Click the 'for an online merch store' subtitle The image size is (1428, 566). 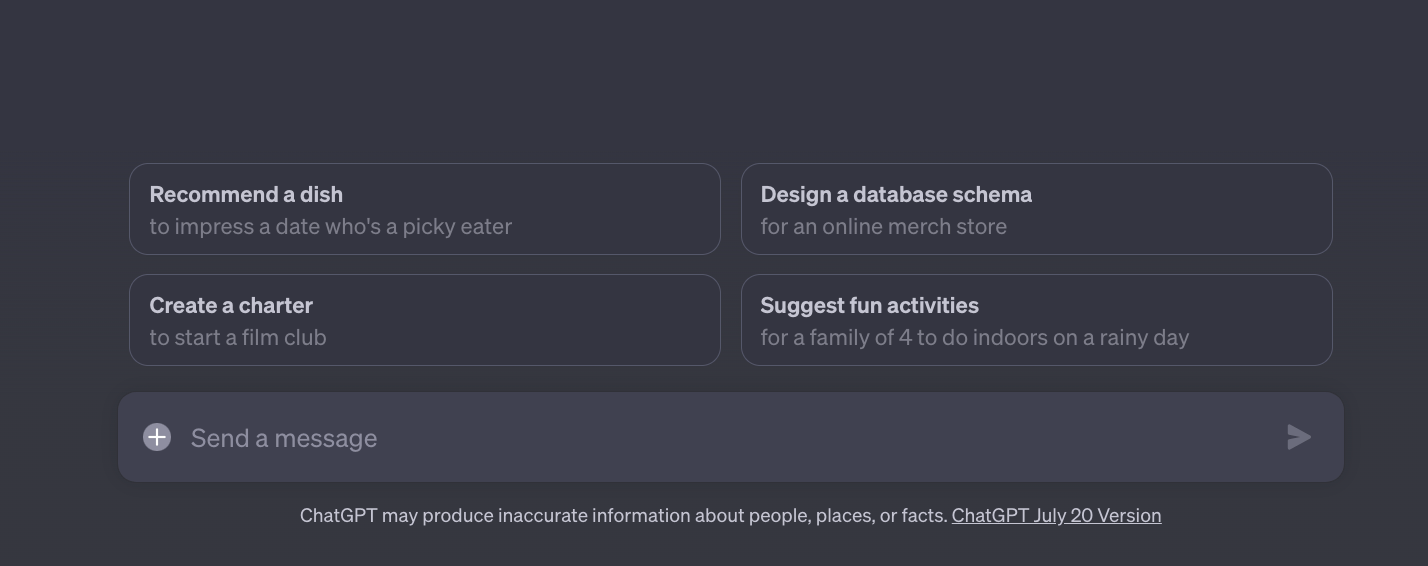pyautogui.click(x=883, y=227)
